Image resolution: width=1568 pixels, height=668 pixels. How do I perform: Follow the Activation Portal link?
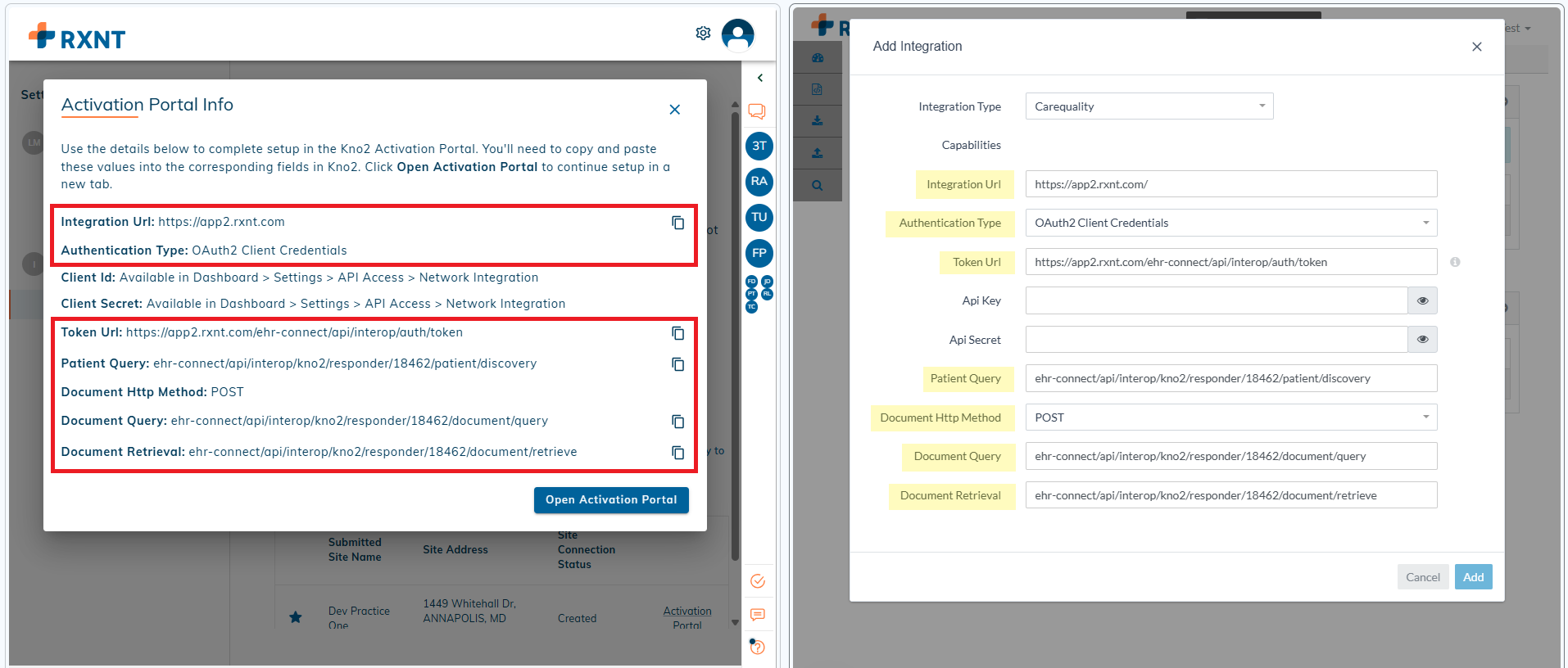point(687,618)
